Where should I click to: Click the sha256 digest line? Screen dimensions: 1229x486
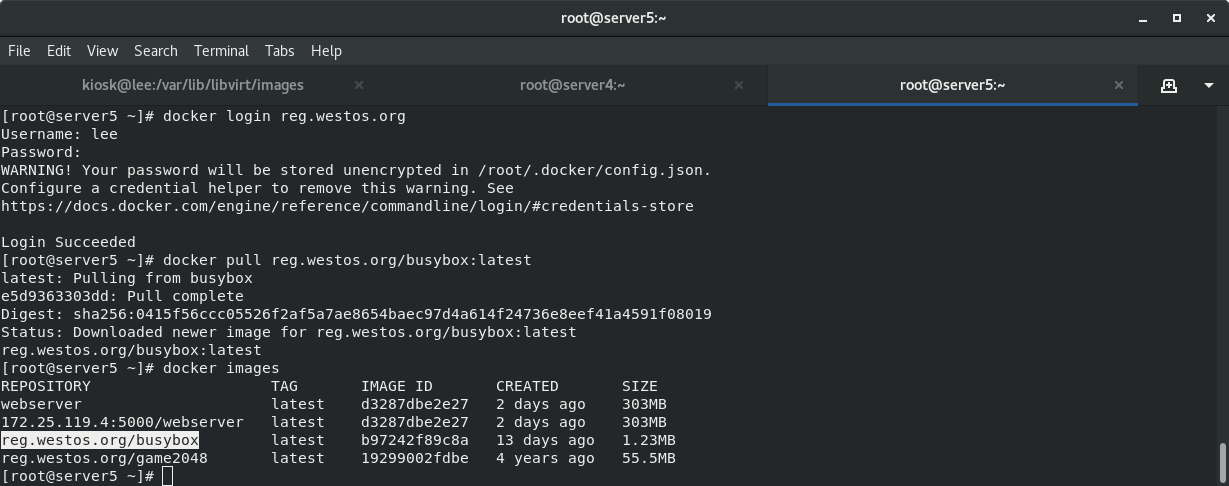(356, 314)
